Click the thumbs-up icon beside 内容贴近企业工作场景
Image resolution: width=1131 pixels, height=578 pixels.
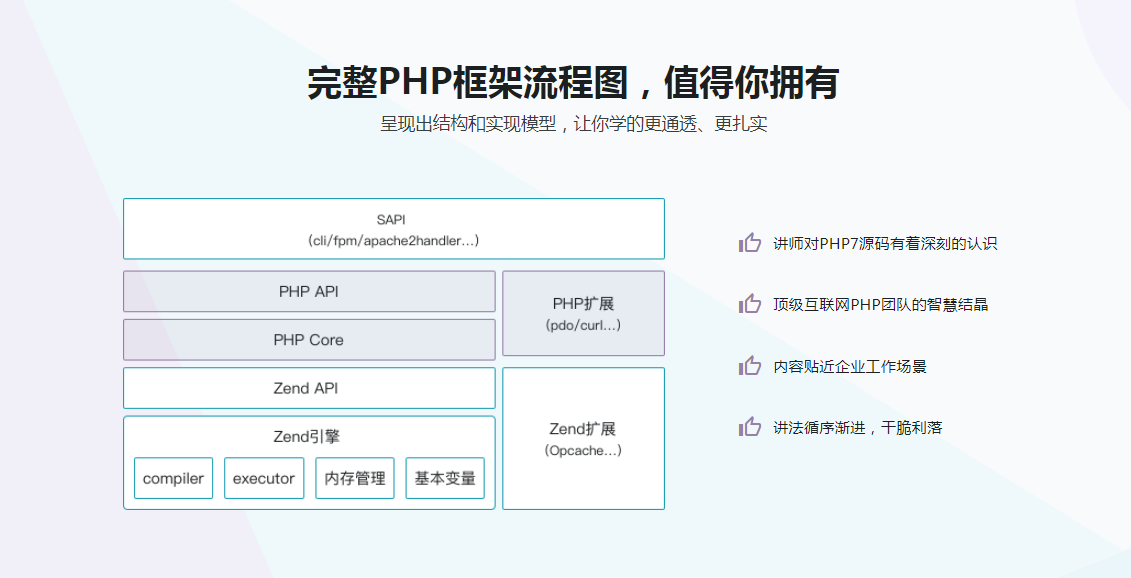pyautogui.click(x=750, y=366)
